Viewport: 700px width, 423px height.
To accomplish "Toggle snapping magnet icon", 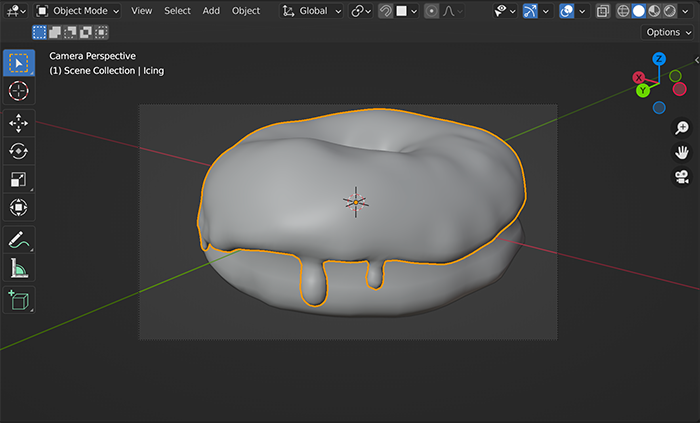I will pos(386,11).
